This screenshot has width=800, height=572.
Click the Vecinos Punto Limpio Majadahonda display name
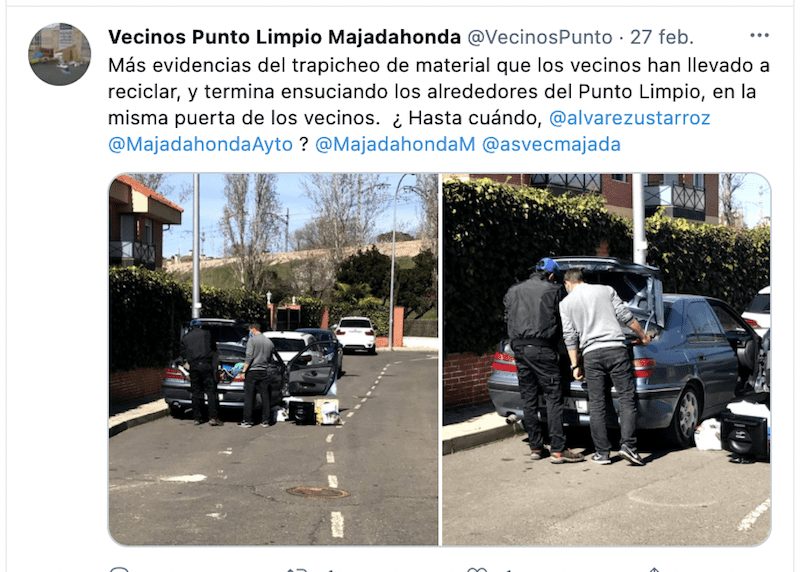coord(284,37)
